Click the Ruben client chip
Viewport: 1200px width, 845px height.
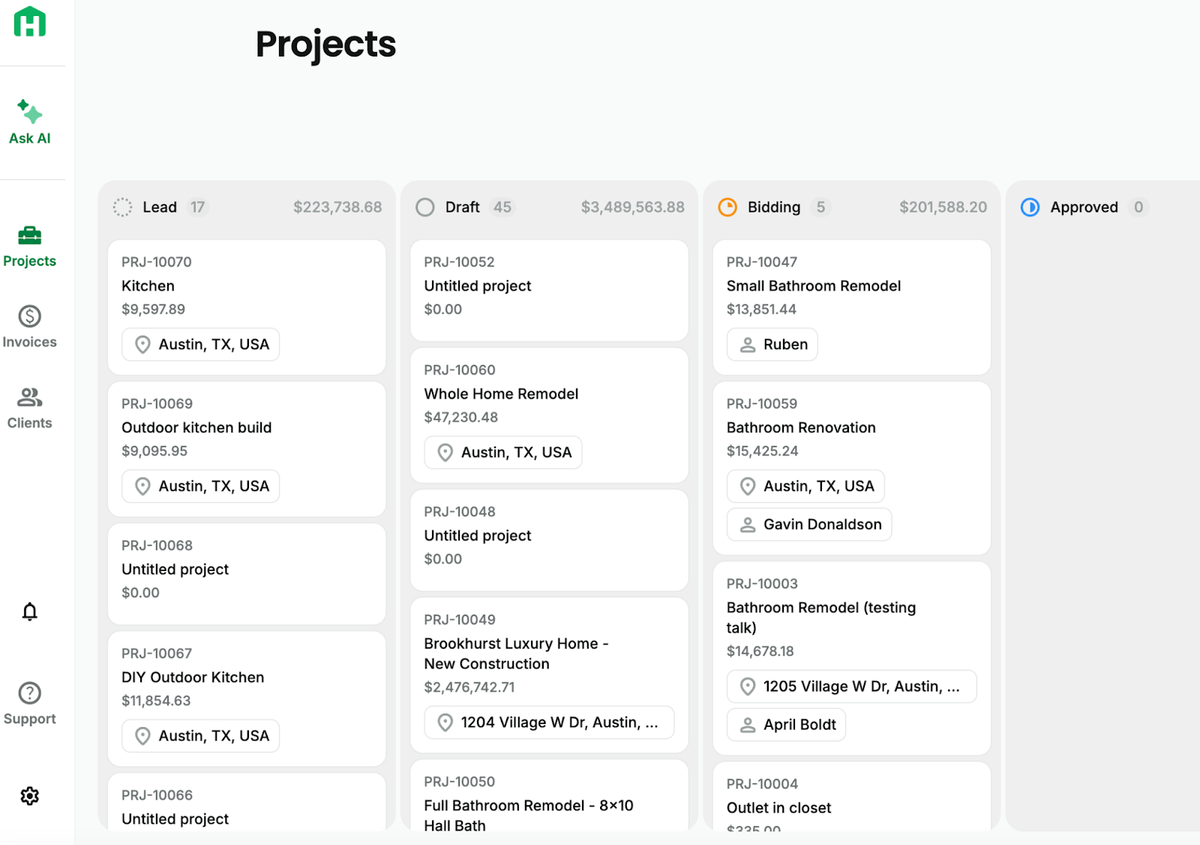(x=772, y=344)
